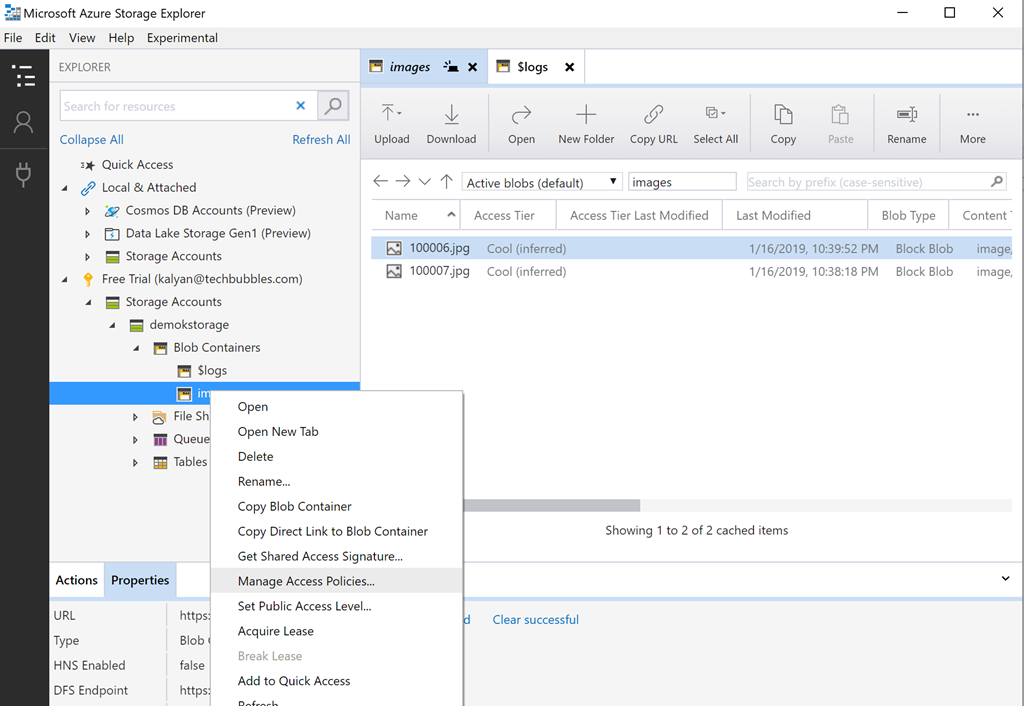The height and width of the screenshot is (706, 1024).
Task: Expand the Queues node
Action: (135, 440)
